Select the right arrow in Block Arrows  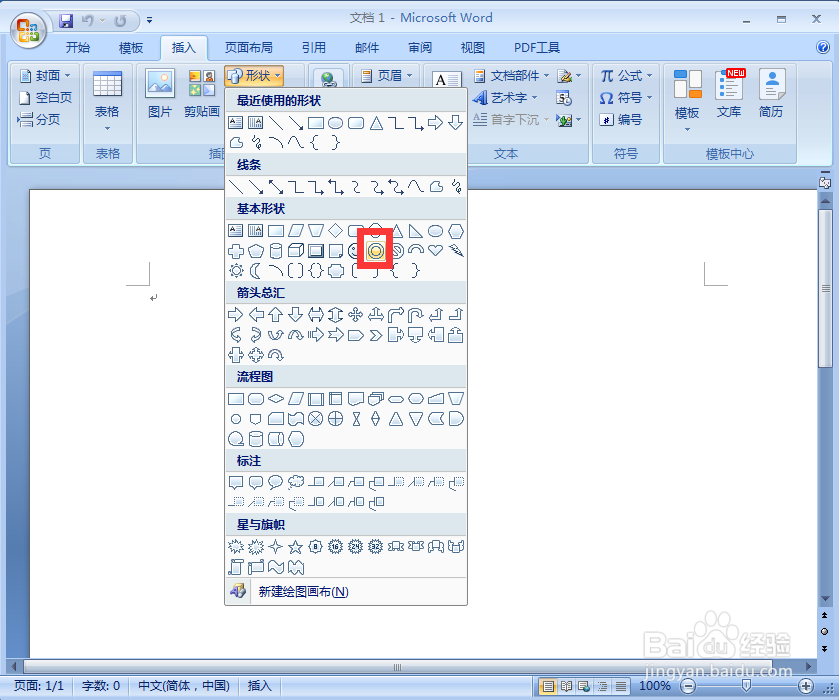pyautogui.click(x=236, y=315)
